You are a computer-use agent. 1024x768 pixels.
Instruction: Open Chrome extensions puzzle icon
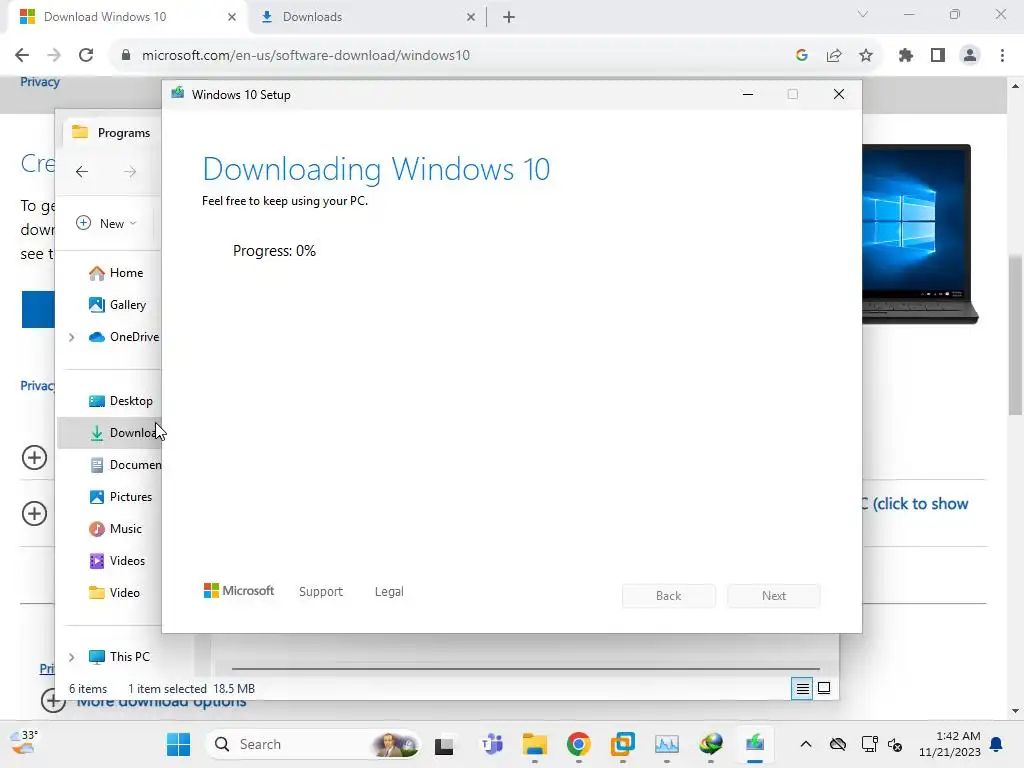[906, 56]
